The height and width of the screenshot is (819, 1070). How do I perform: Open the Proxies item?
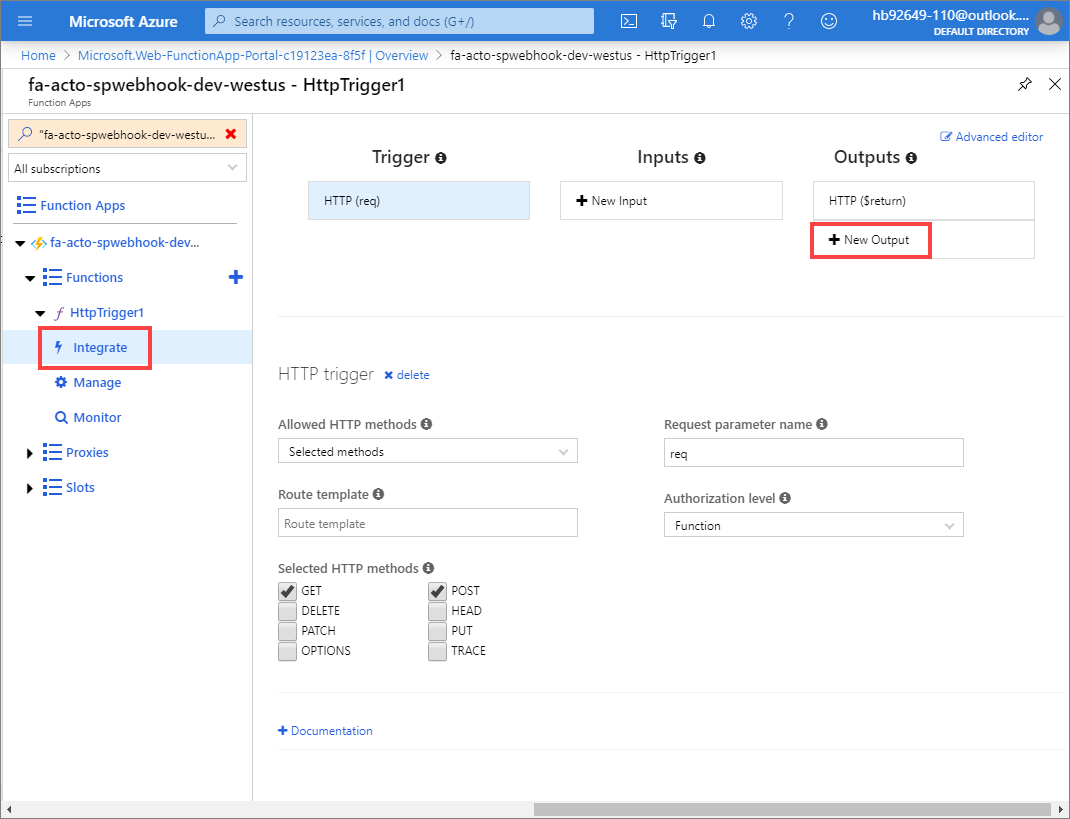pyautogui.click(x=87, y=452)
